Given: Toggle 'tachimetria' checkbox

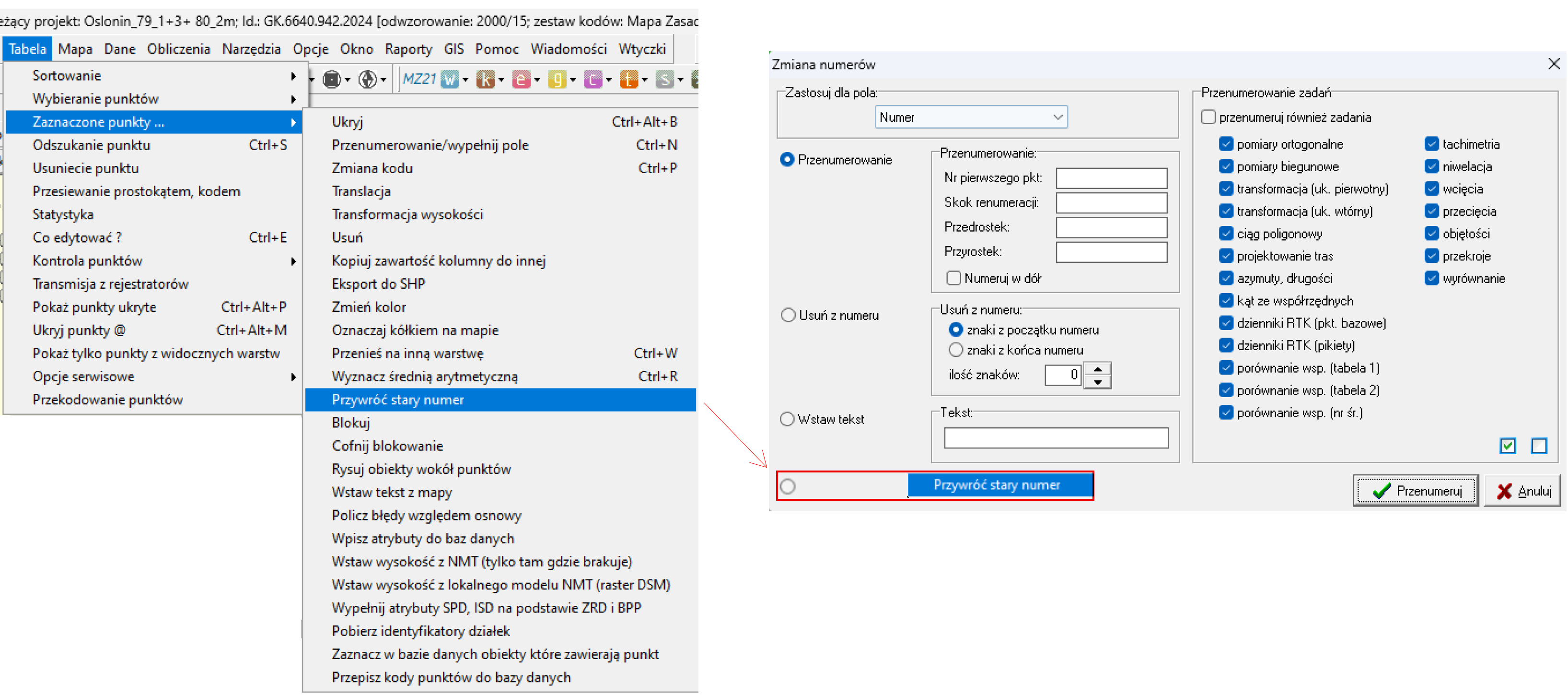Looking at the screenshot, I should coord(1431,144).
